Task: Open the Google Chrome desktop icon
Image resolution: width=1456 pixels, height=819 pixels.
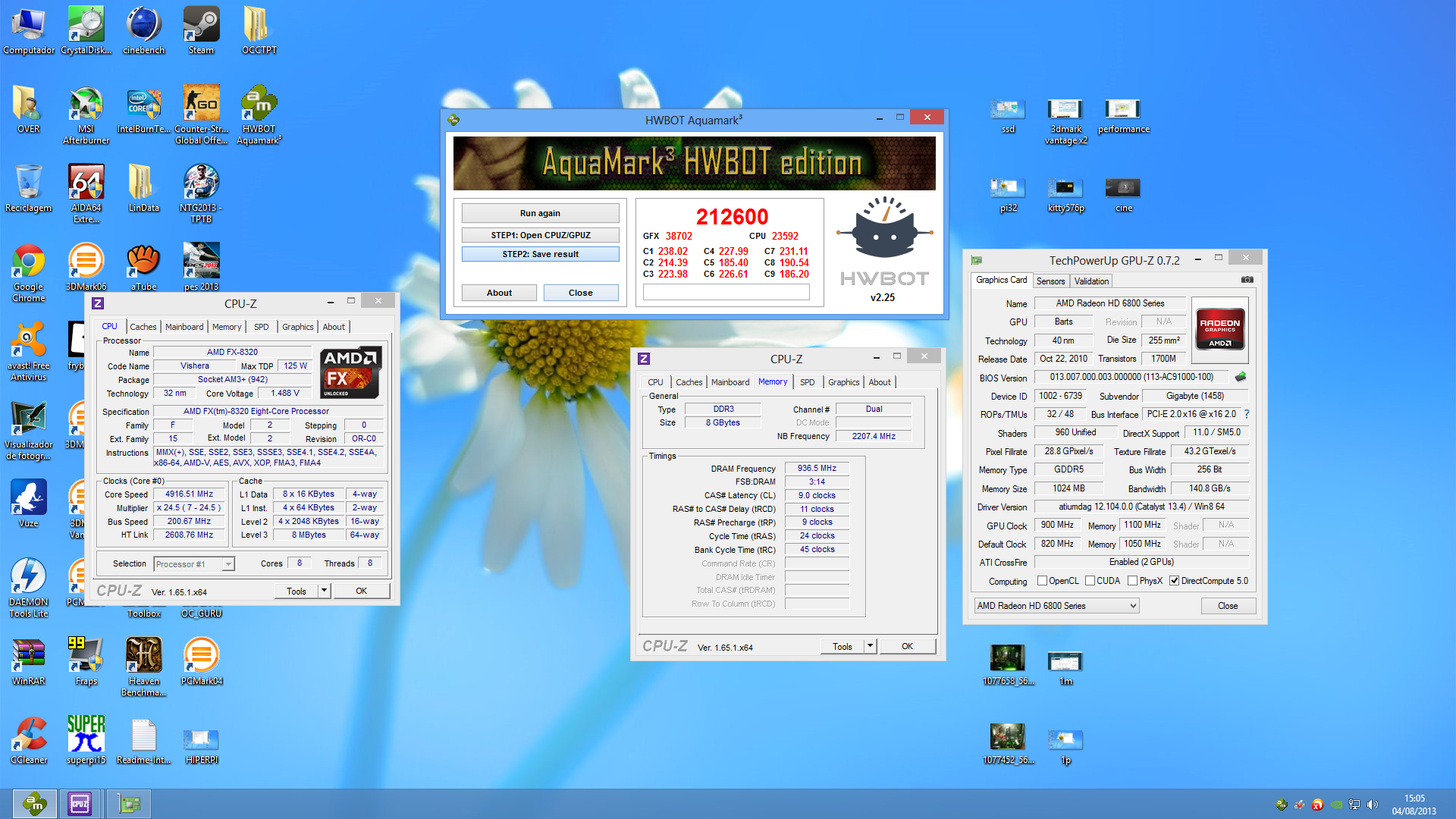Action: (x=28, y=273)
